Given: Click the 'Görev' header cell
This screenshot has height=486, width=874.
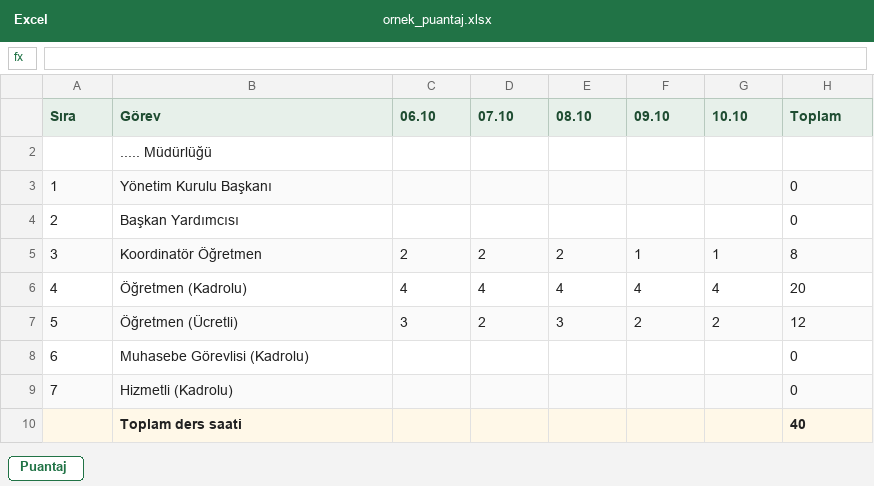Looking at the screenshot, I should [x=253, y=118].
